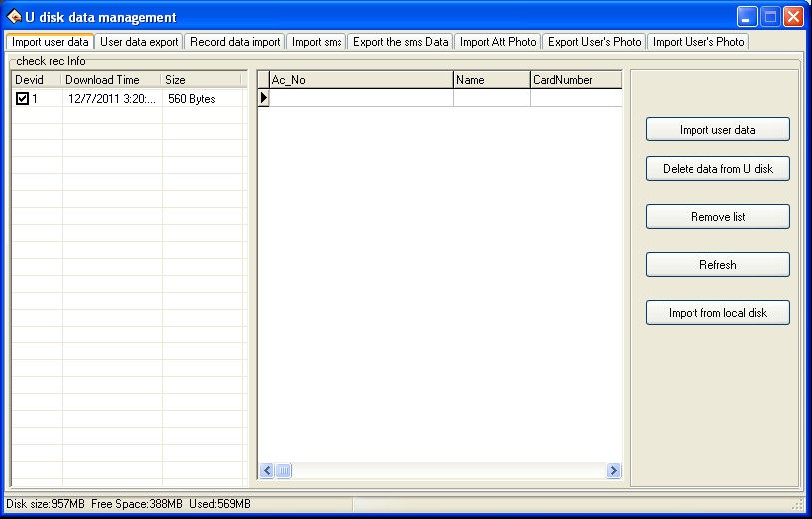The width and height of the screenshot is (812, 519).
Task: Click Delete data from U disk
Action: click(x=717, y=169)
